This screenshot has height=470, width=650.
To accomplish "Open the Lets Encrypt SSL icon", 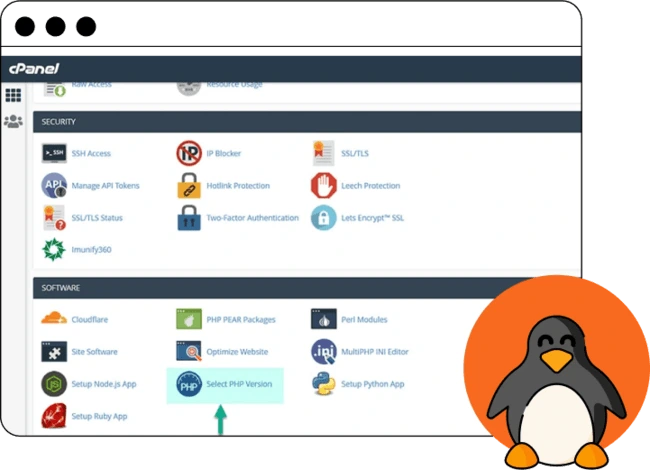I will click(323, 218).
